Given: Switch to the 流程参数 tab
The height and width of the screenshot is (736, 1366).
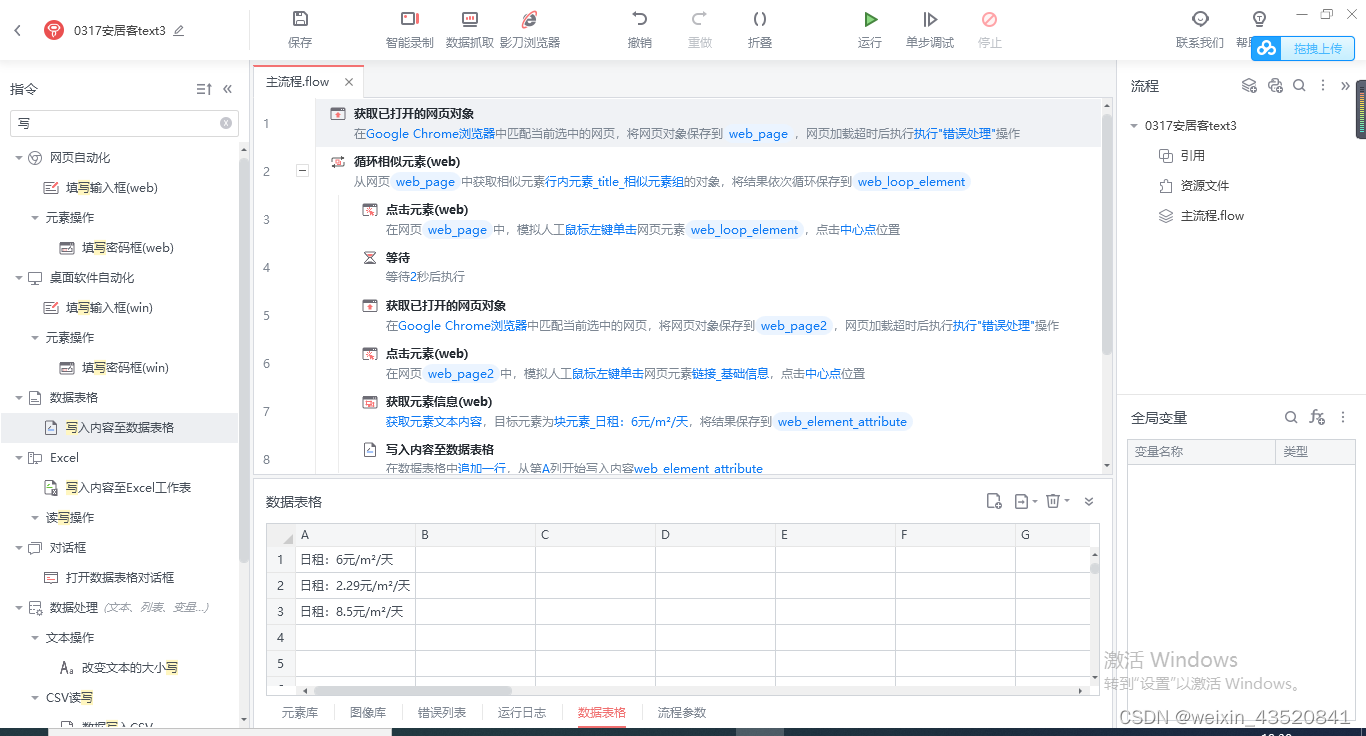Looking at the screenshot, I should click(682, 712).
